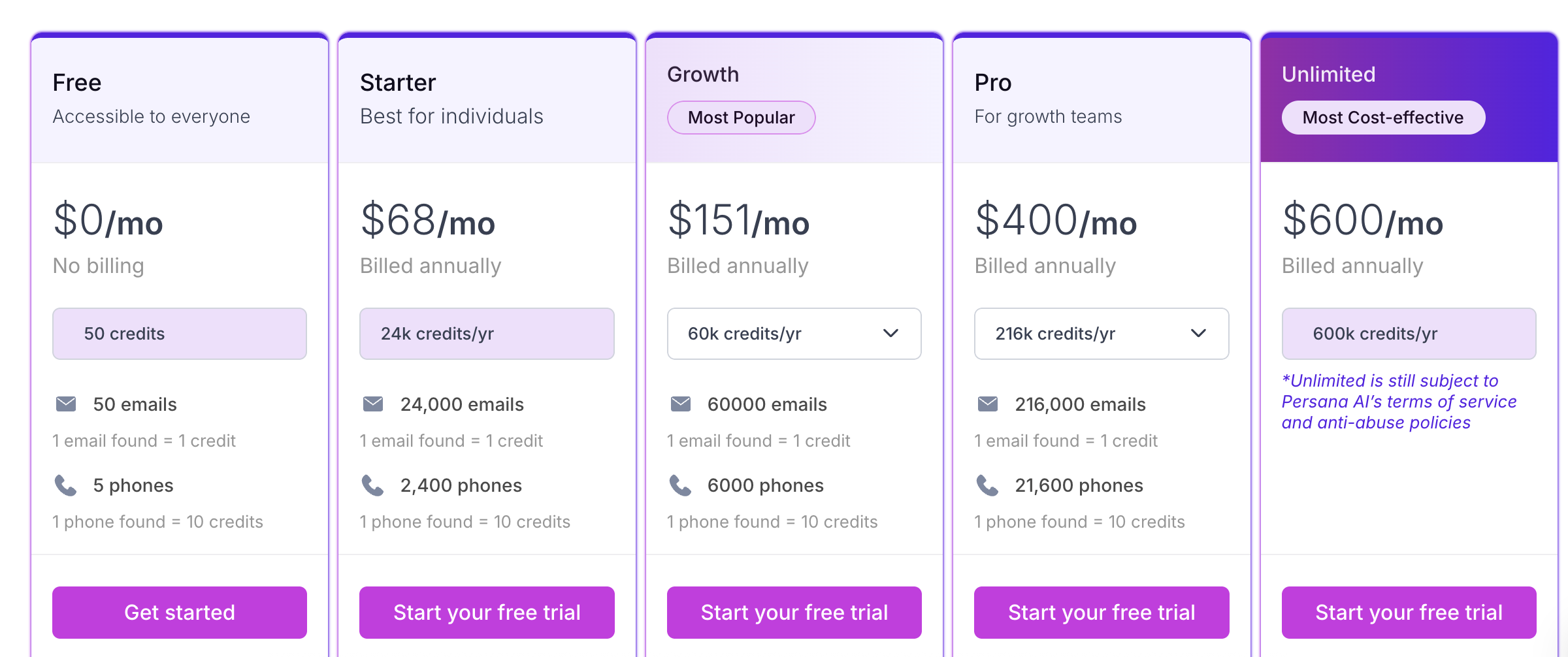Click the envelope icon beside 60000 emails

pos(681,404)
